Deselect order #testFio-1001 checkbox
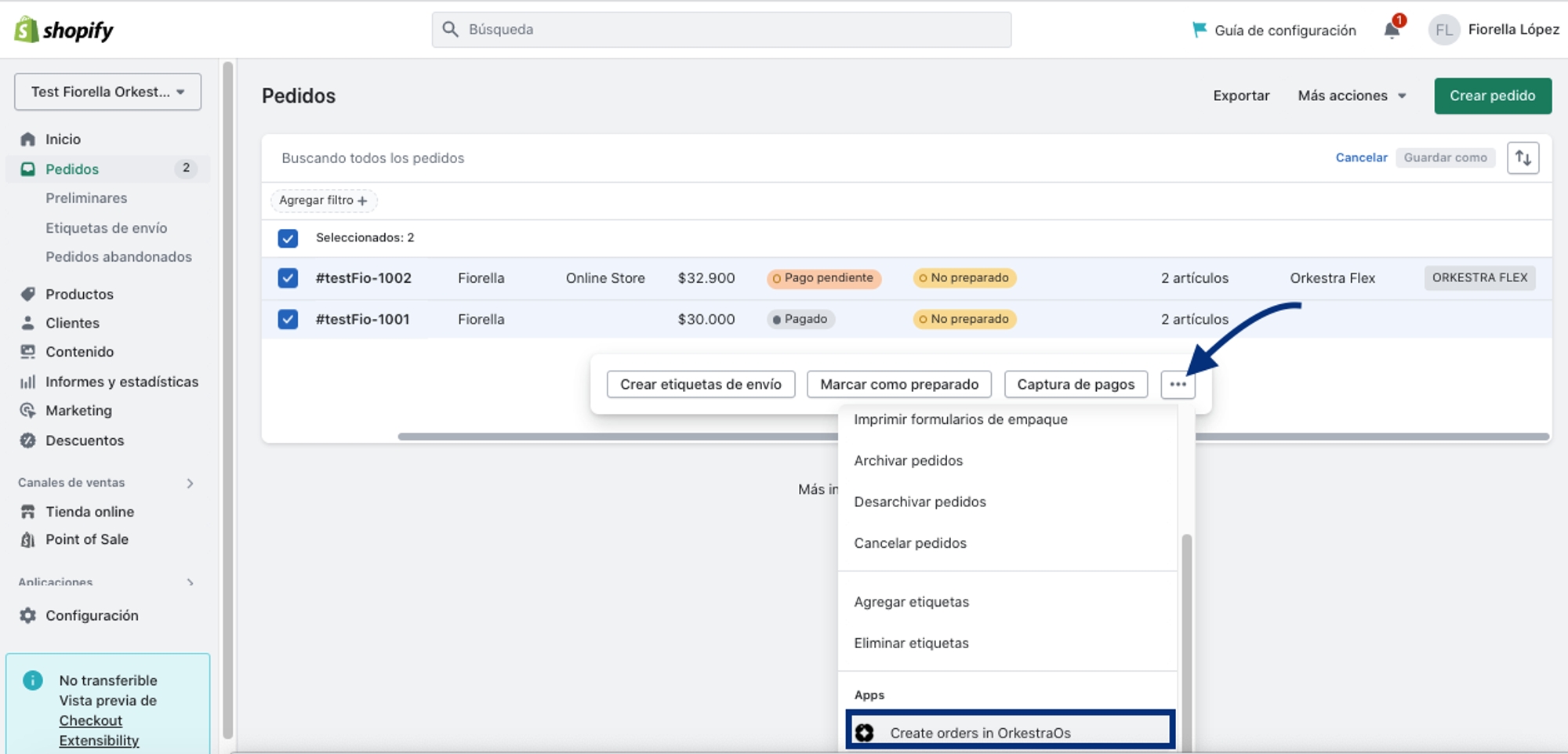Image resolution: width=1568 pixels, height=754 pixels. [x=288, y=320]
